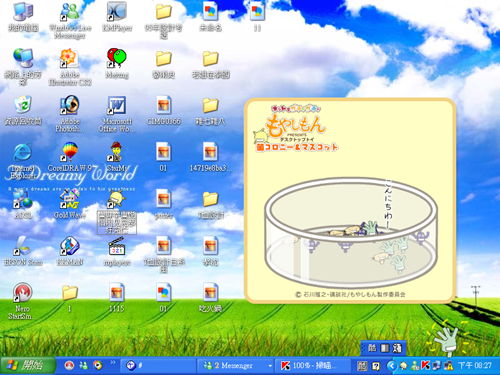Select the yellow spiky mascot shortcut
The width and height of the screenshot is (500, 375).
[x=117, y=211]
